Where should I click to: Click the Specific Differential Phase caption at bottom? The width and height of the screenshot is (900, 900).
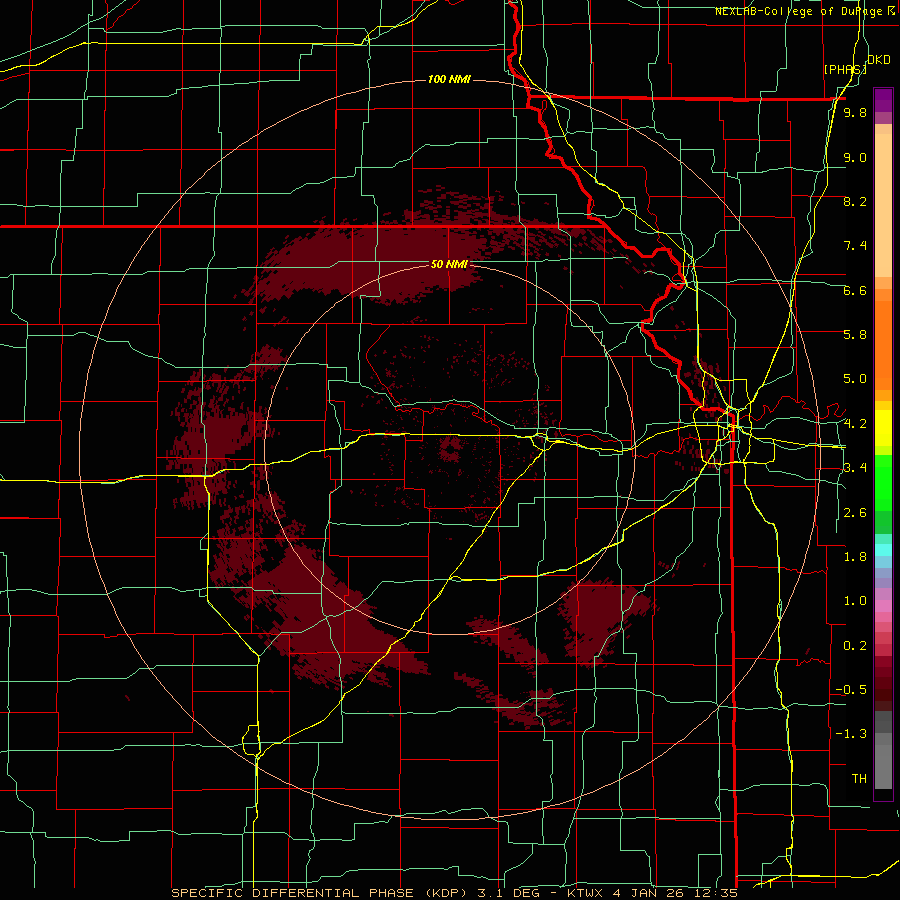click(455, 893)
